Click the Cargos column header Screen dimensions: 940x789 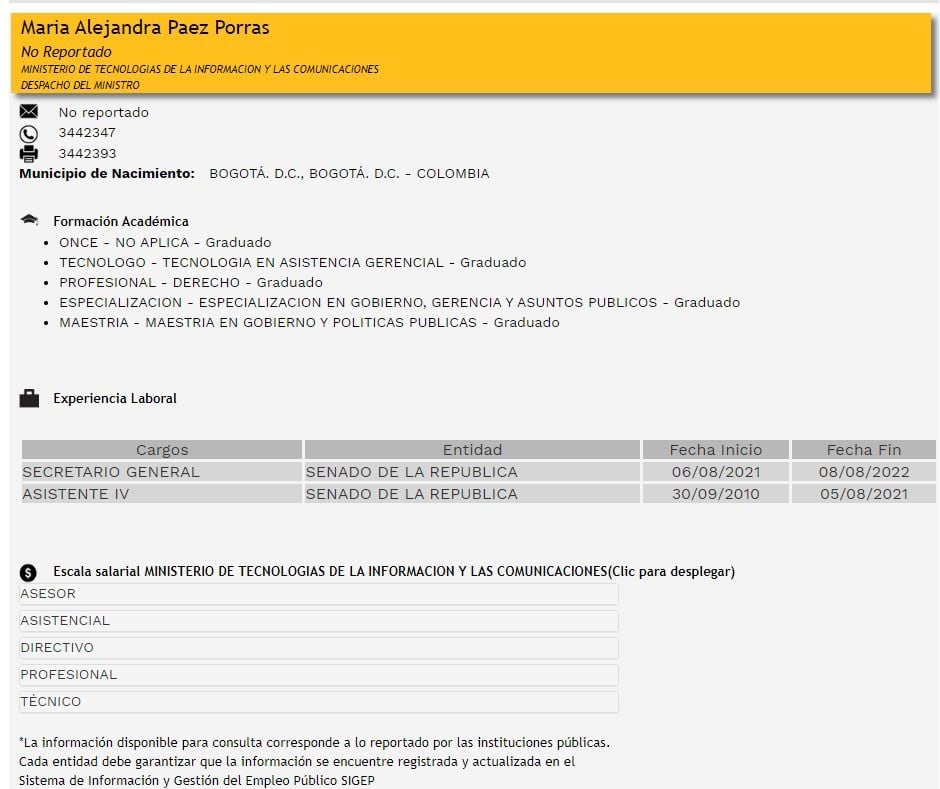coord(162,450)
